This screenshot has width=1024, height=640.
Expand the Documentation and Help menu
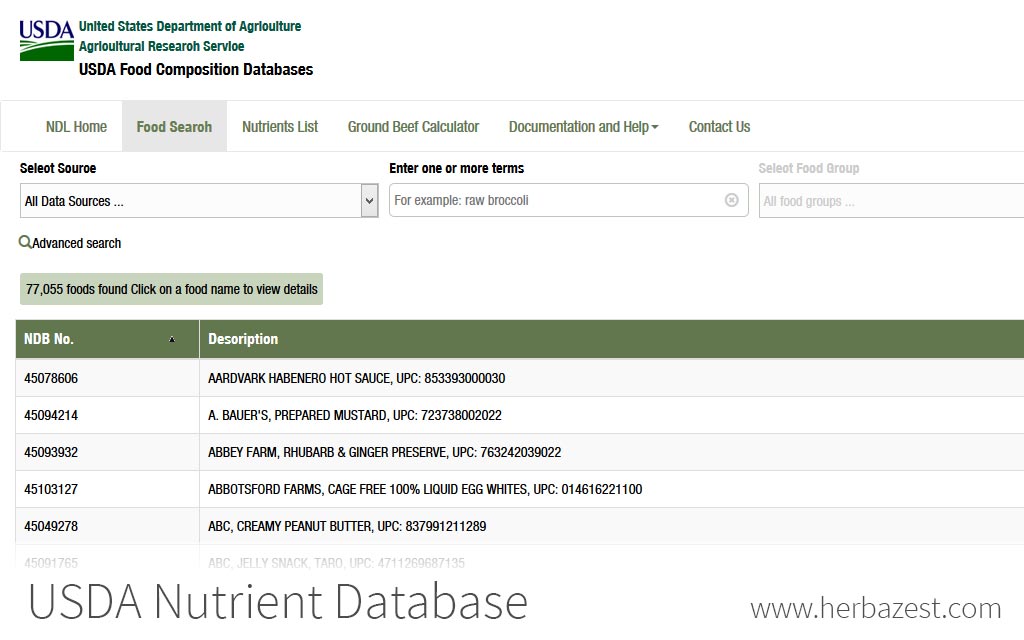[x=583, y=127]
